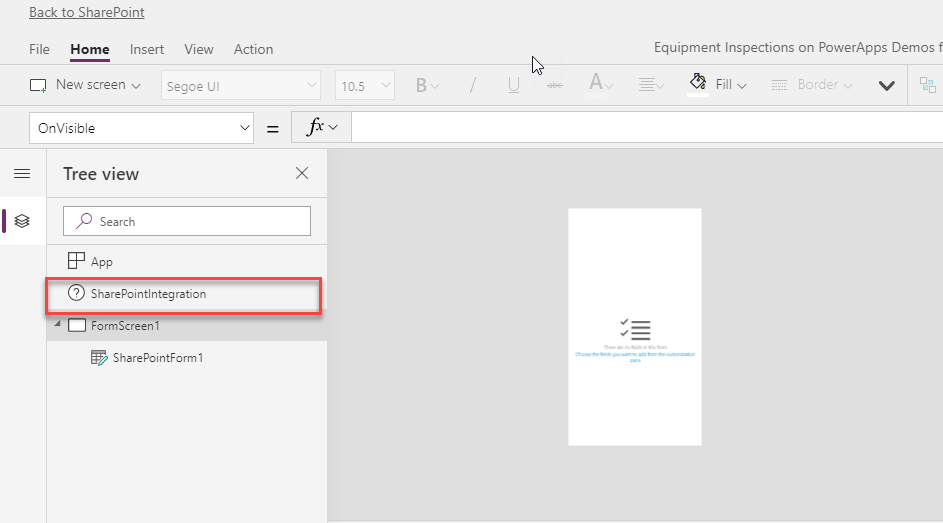Toggle italic formatting
Screen dimensions: 943x523
click(473, 85)
